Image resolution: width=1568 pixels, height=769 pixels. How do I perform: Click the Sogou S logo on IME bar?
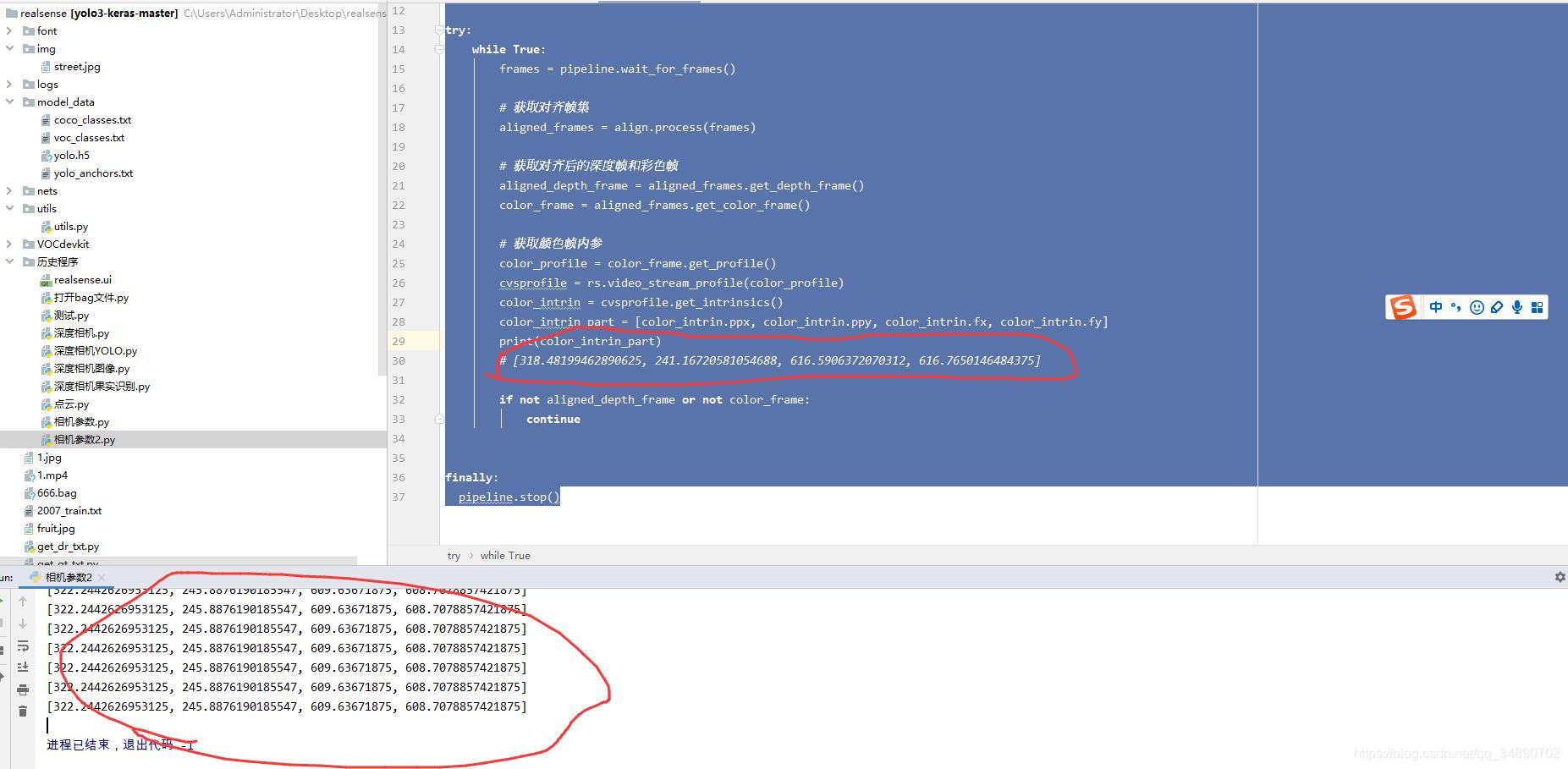click(x=1403, y=307)
